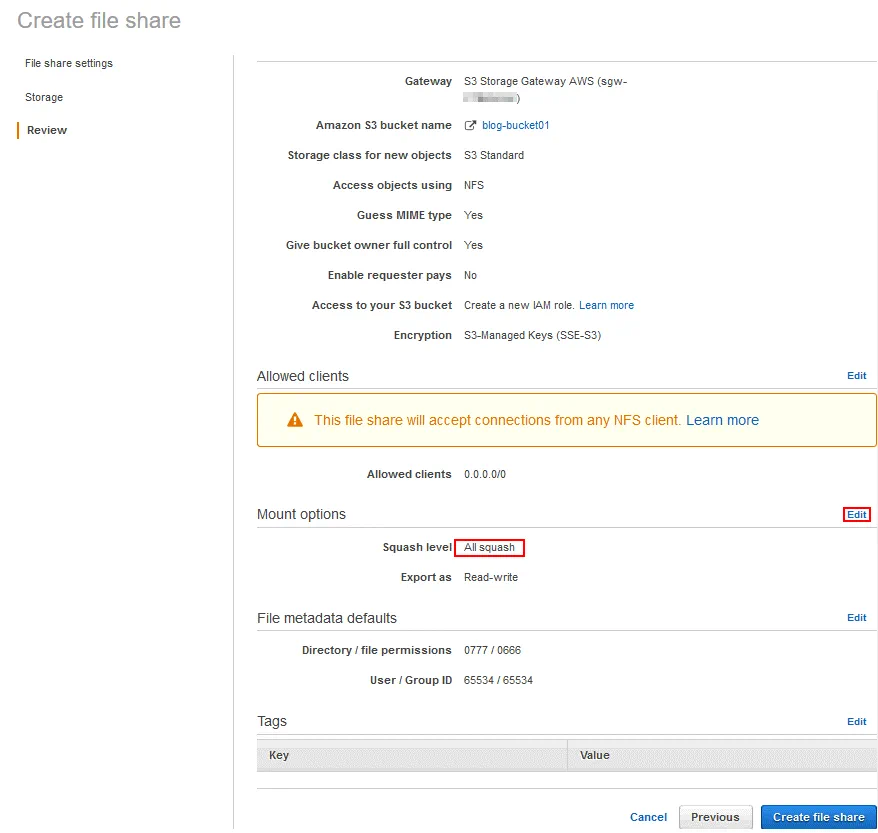Click the Value column header in Tags table

tap(595, 755)
